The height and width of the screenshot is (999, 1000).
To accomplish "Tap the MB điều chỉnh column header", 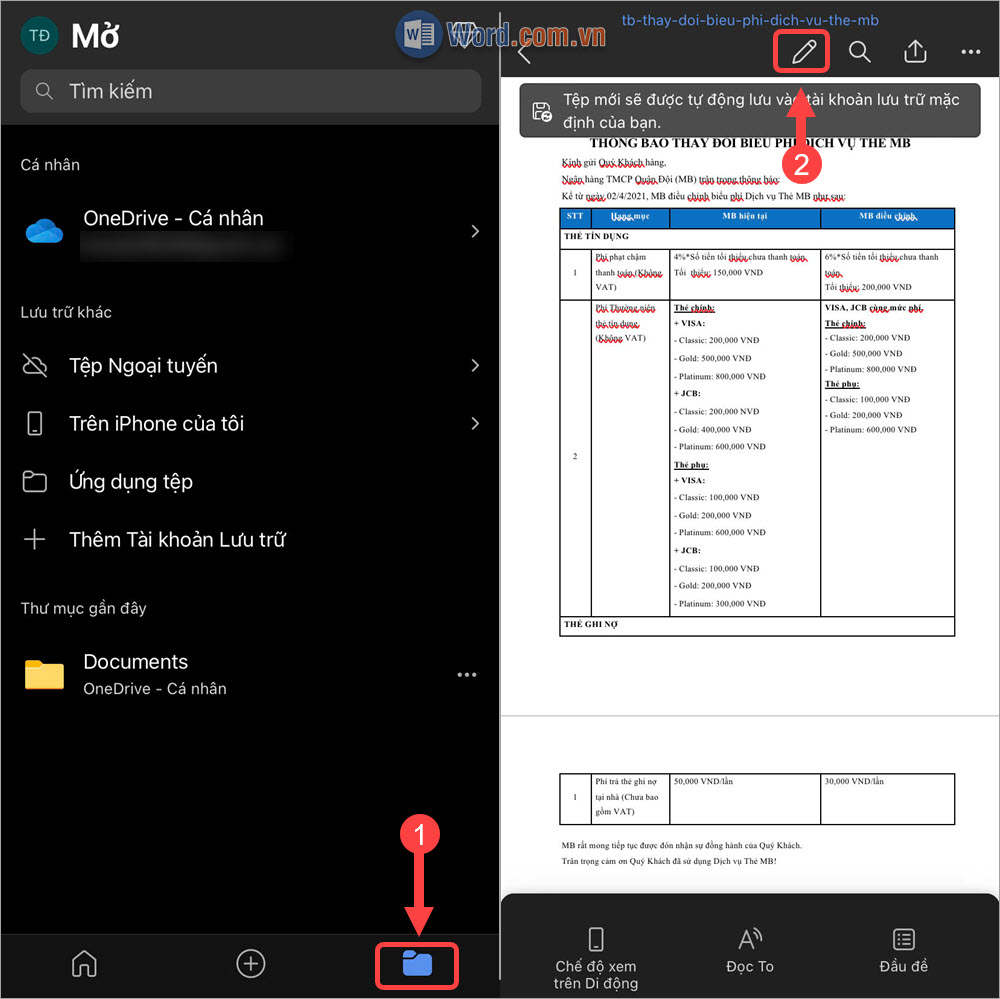I will [x=887, y=218].
